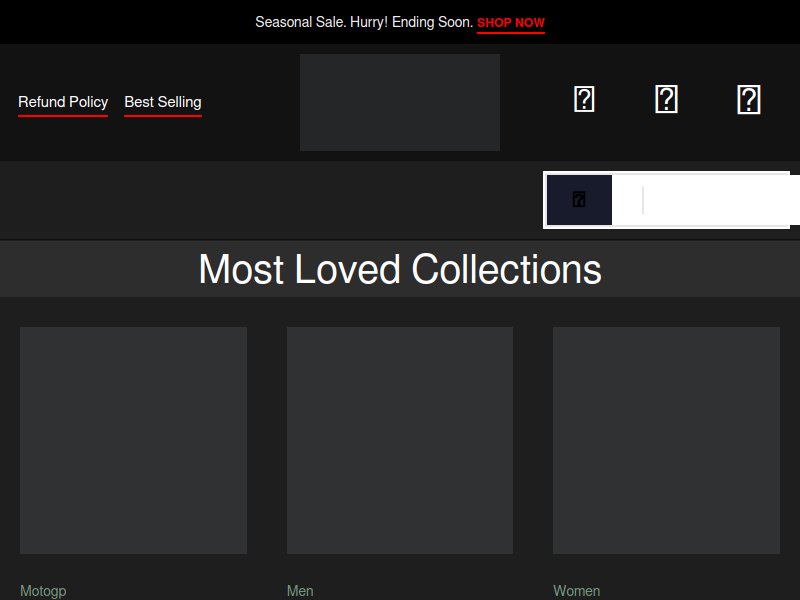Select the Men collection label
800x600 pixels.
[x=300, y=591]
